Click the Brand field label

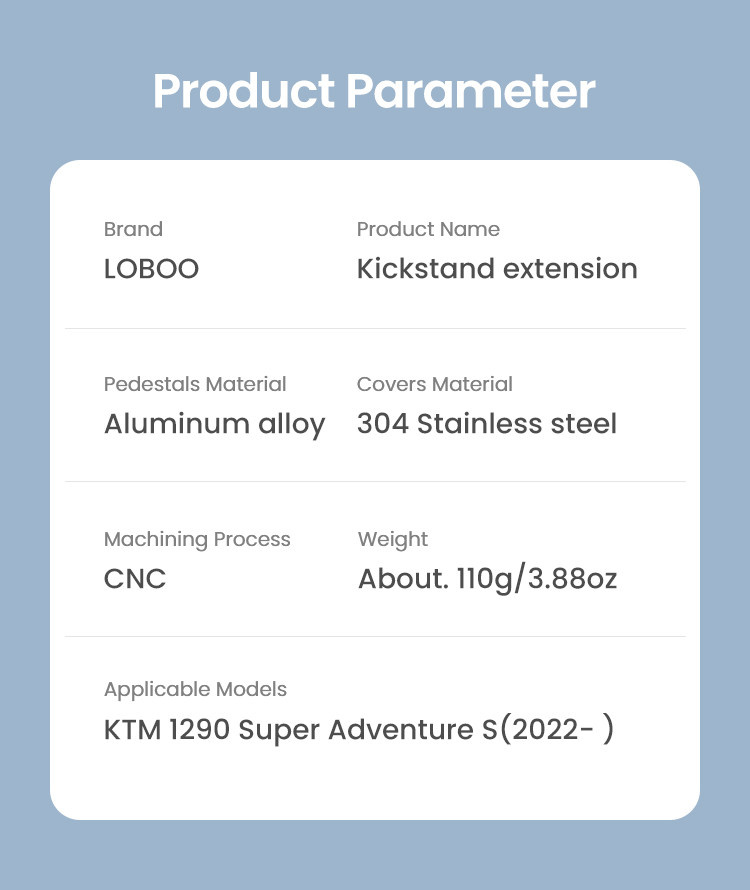pos(133,229)
